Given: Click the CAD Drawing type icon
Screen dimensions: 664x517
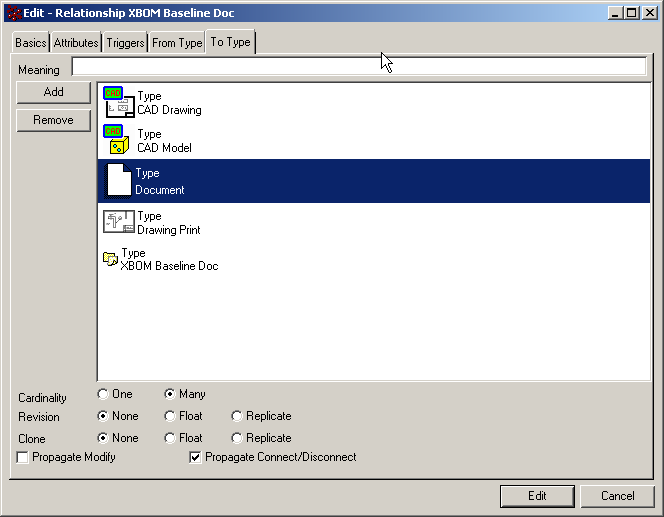Looking at the screenshot, I should (x=118, y=103).
